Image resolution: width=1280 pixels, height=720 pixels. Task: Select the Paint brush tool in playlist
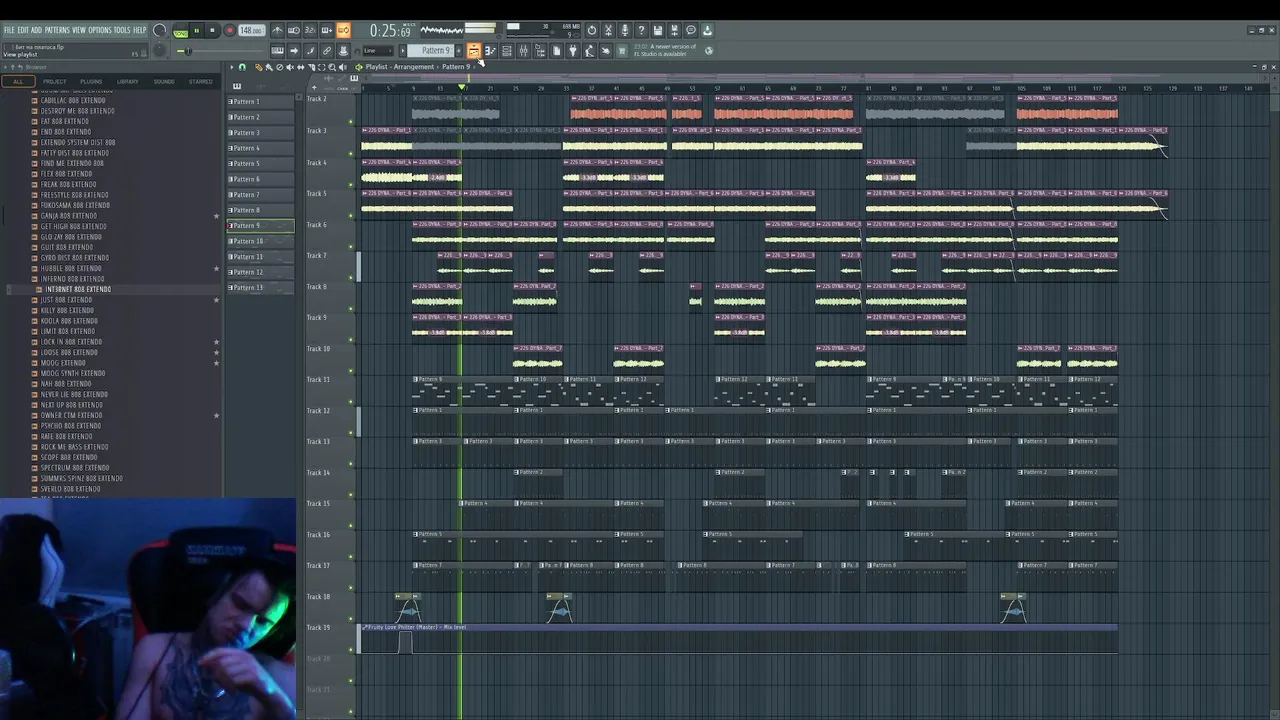pos(268,67)
